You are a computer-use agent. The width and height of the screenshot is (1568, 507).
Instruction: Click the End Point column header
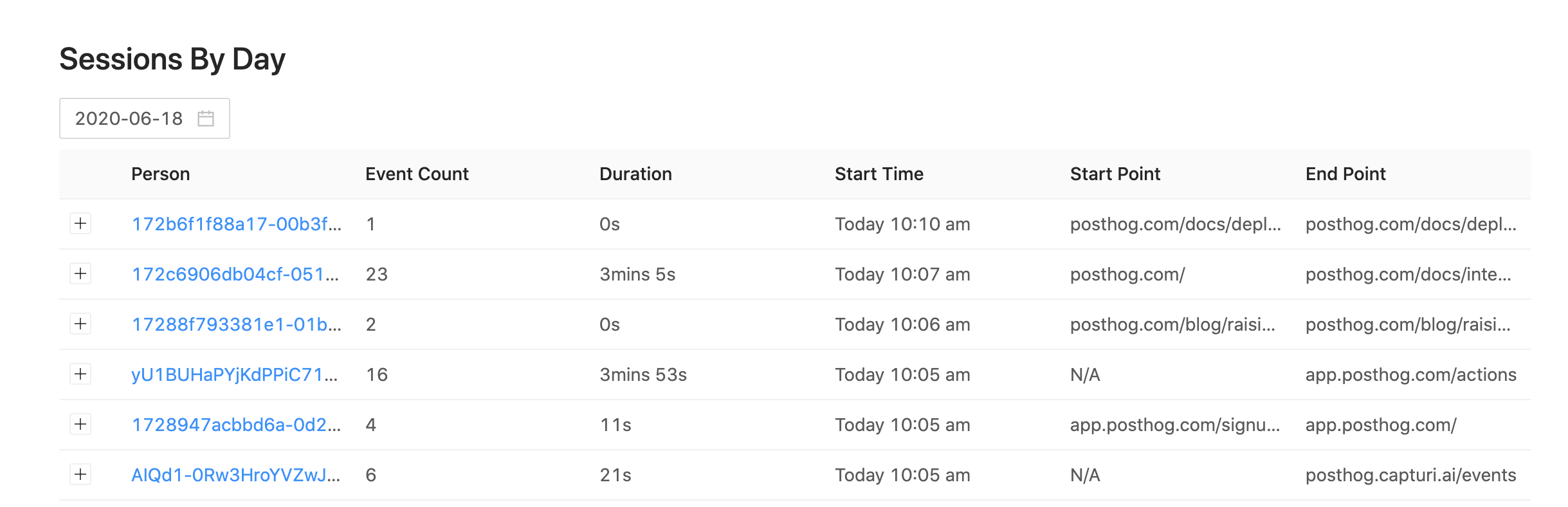click(1347, 174)
